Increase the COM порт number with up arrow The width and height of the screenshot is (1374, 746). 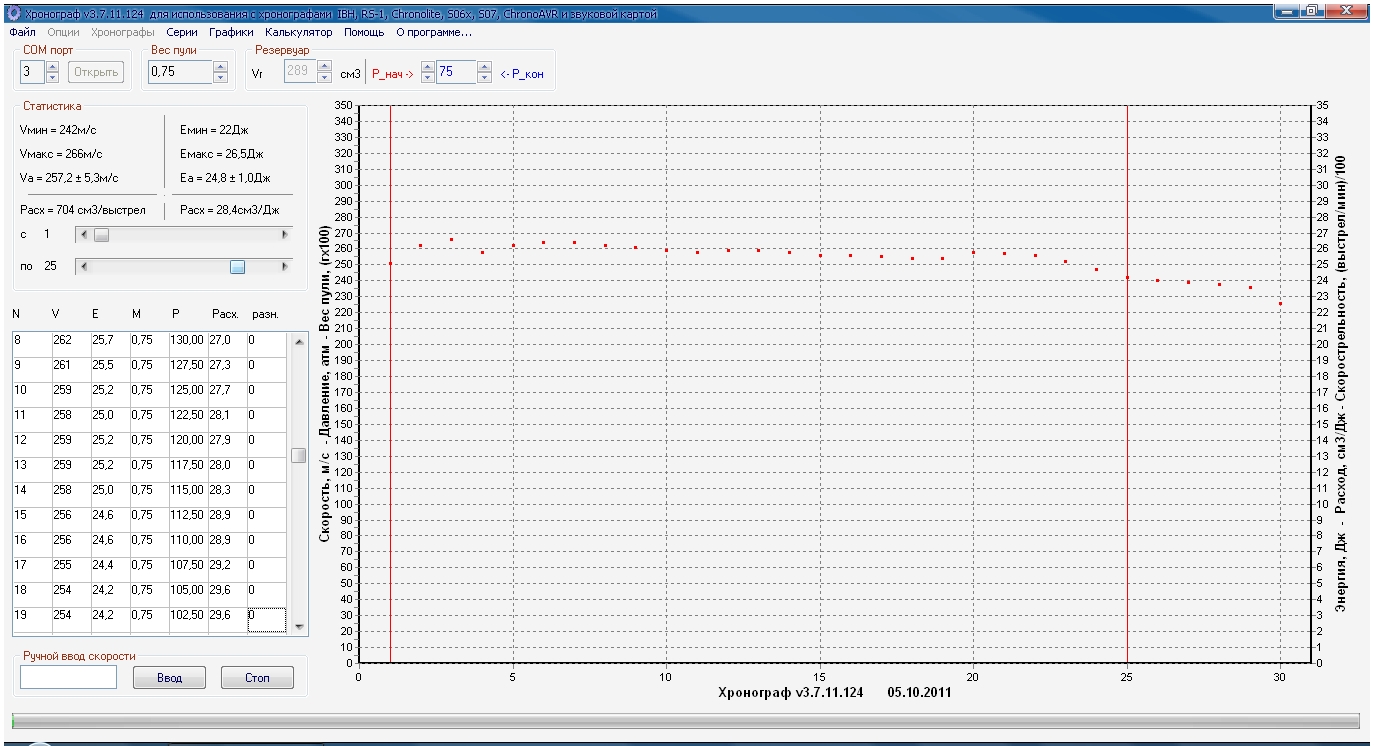click(x=53, y=66)
